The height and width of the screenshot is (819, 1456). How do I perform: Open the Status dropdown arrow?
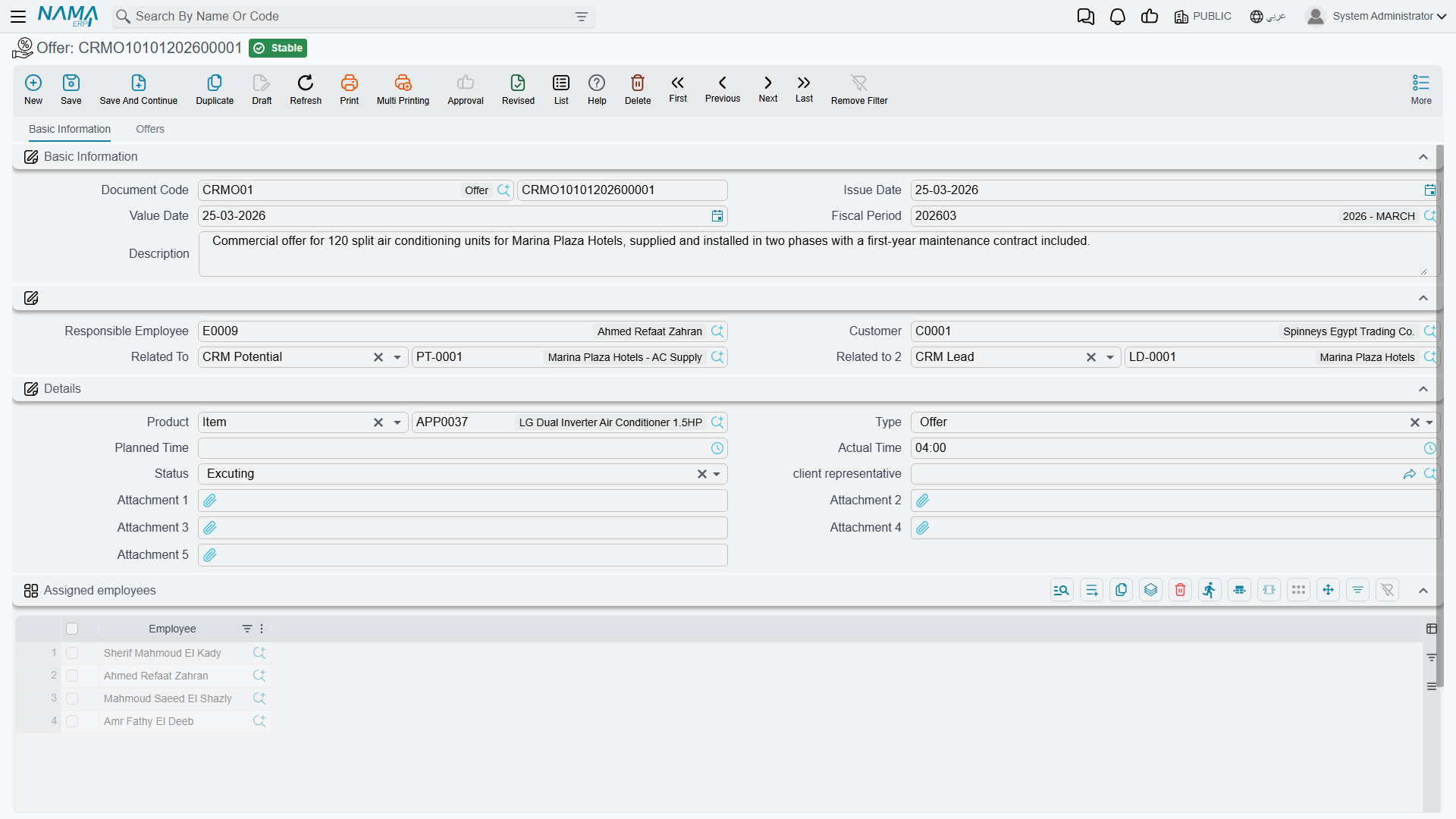[x=717, y=474]
